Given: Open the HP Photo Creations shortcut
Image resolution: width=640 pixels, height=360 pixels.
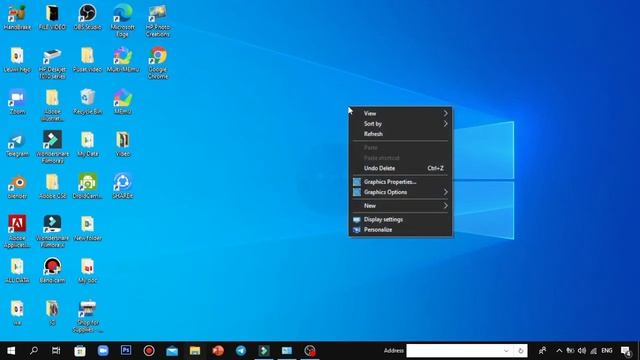Looking at the screenshot, I should 158,20.
